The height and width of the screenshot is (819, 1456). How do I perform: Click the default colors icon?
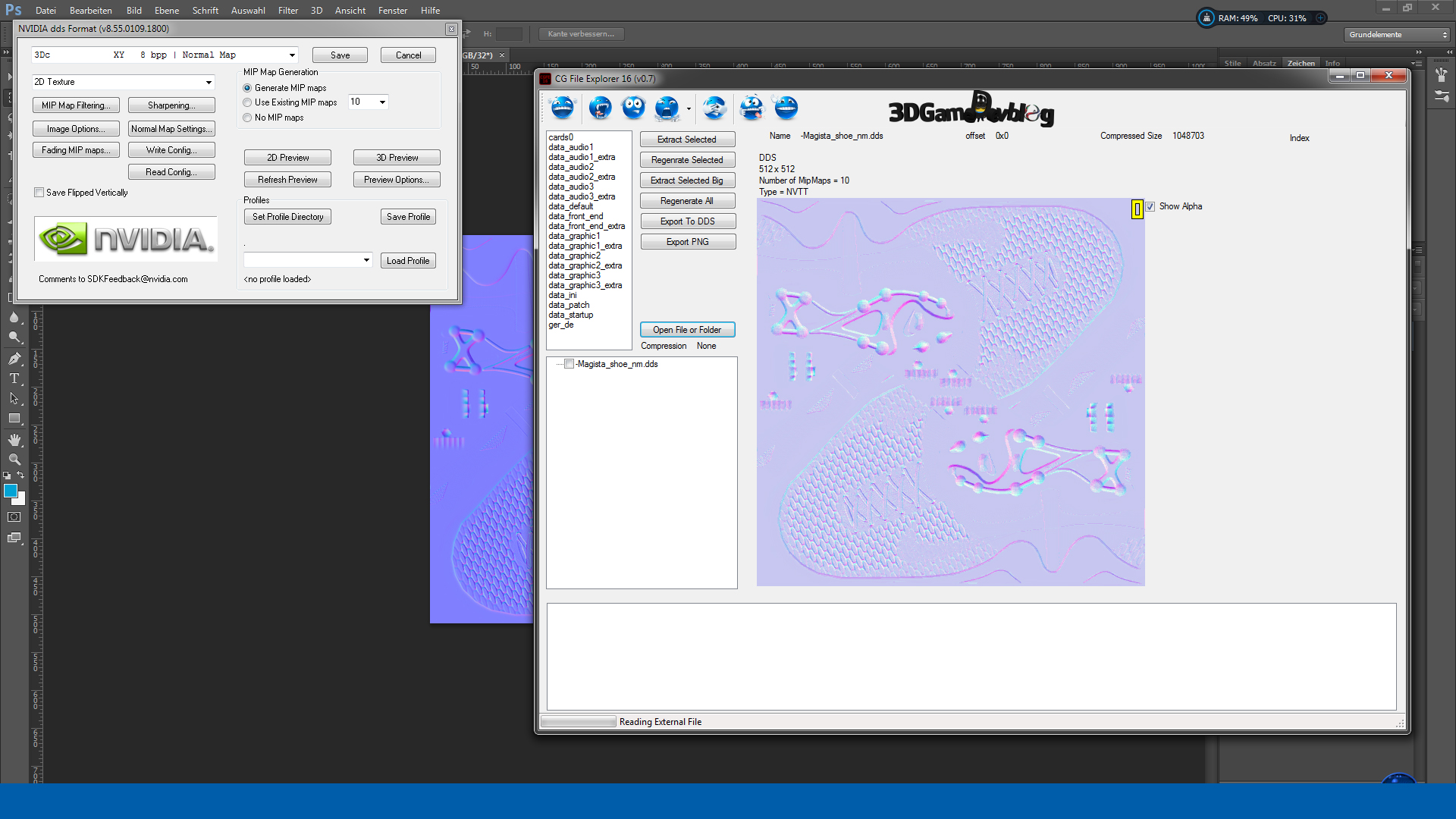(7, 475)
